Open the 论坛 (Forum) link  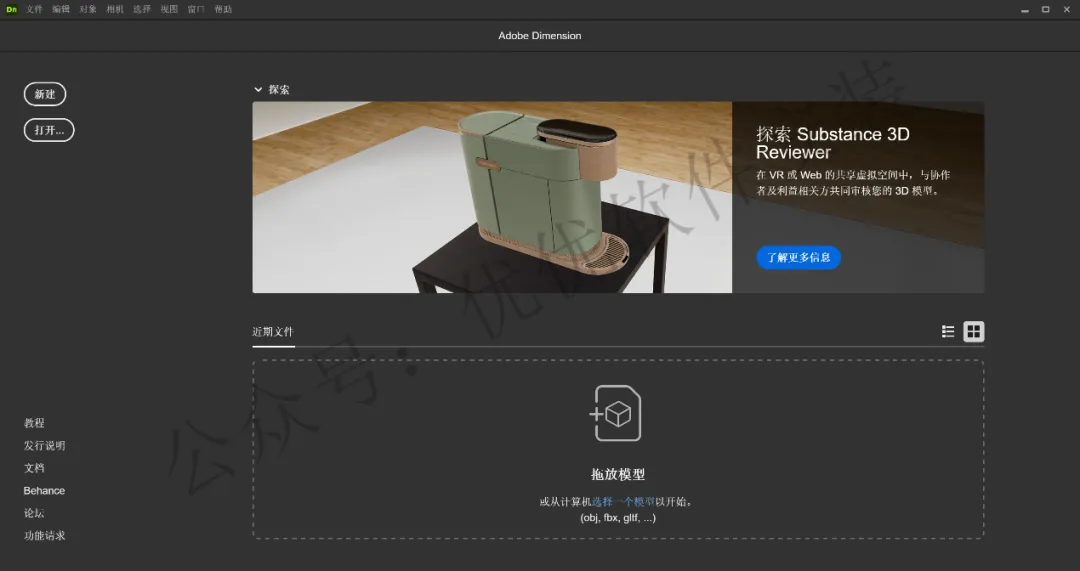tap(34, 513)
